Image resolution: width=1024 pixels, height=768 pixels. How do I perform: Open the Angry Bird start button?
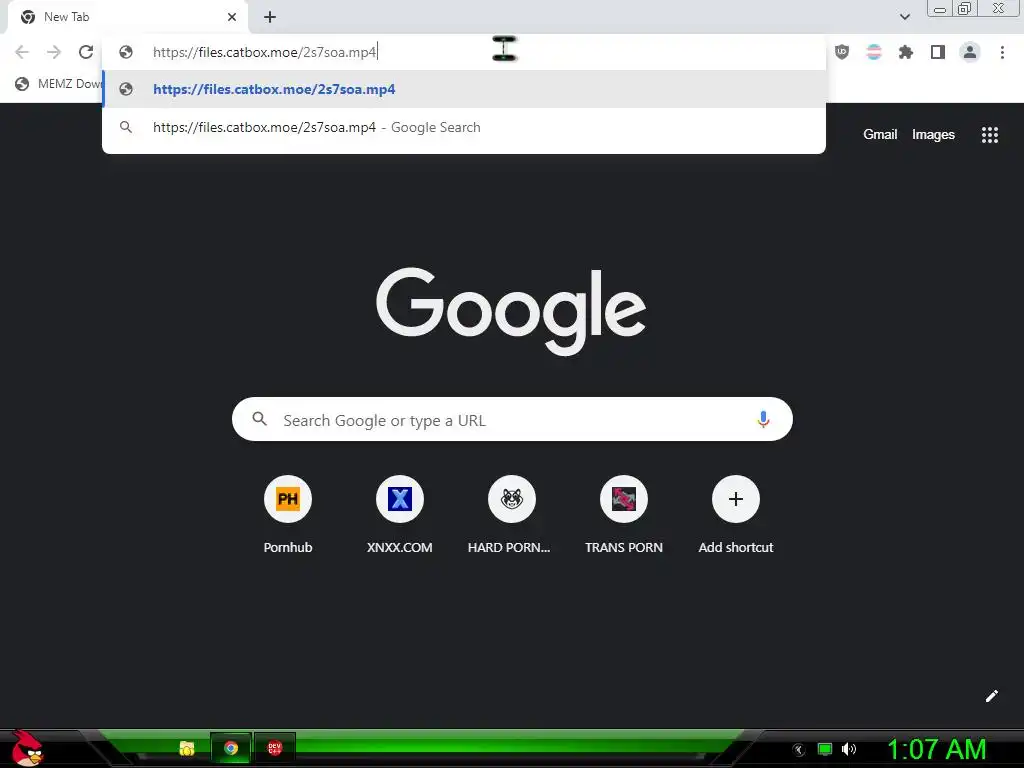pos(27,748)
